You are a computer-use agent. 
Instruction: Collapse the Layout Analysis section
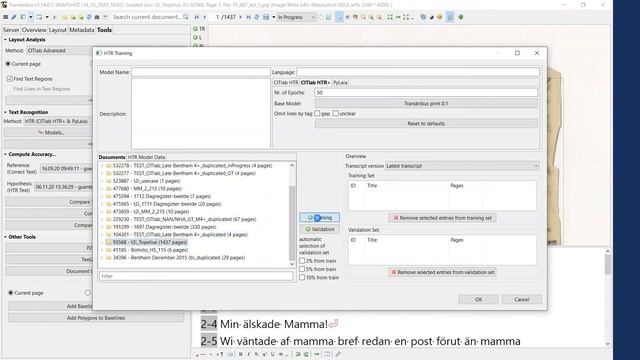(x=5, y=40)
